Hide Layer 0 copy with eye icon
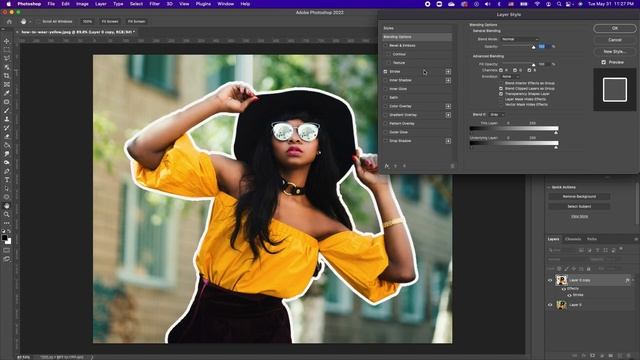Image resolution: width=640 pixels, height=360 pixels. click(x=550, y=280)
